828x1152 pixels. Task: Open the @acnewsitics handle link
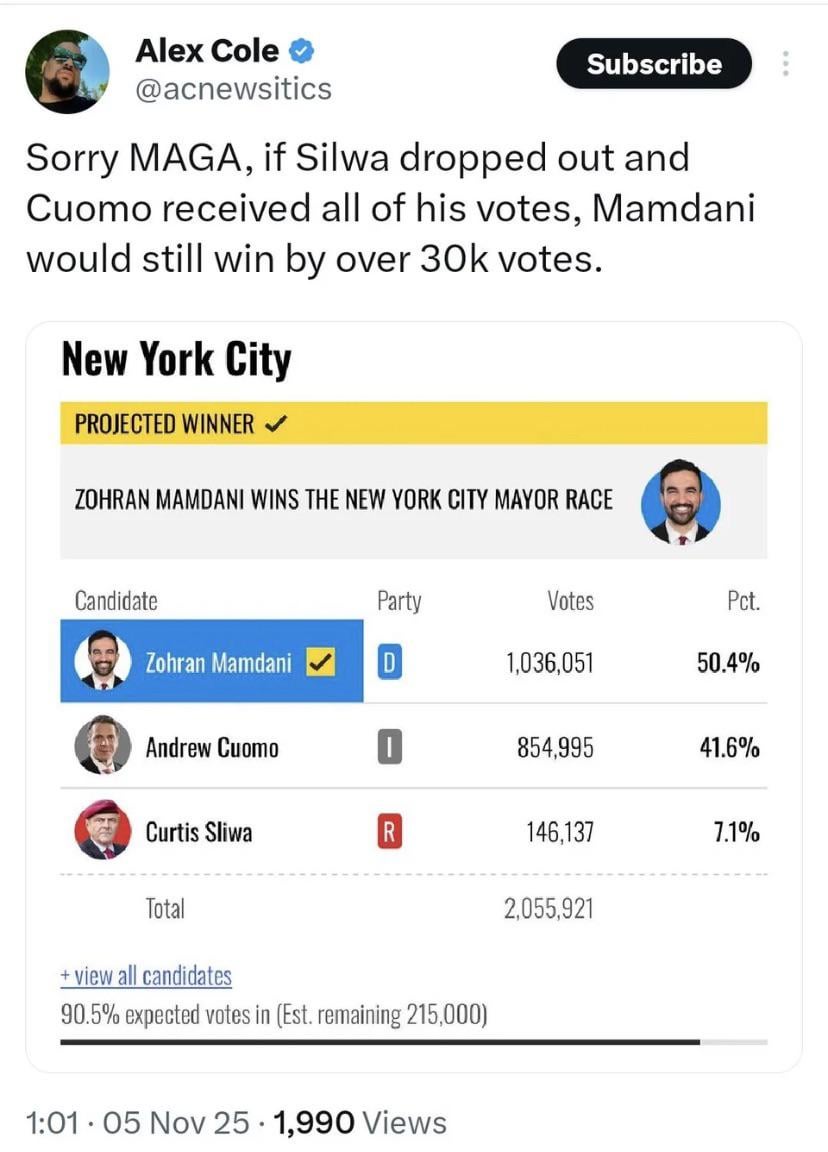233,89
